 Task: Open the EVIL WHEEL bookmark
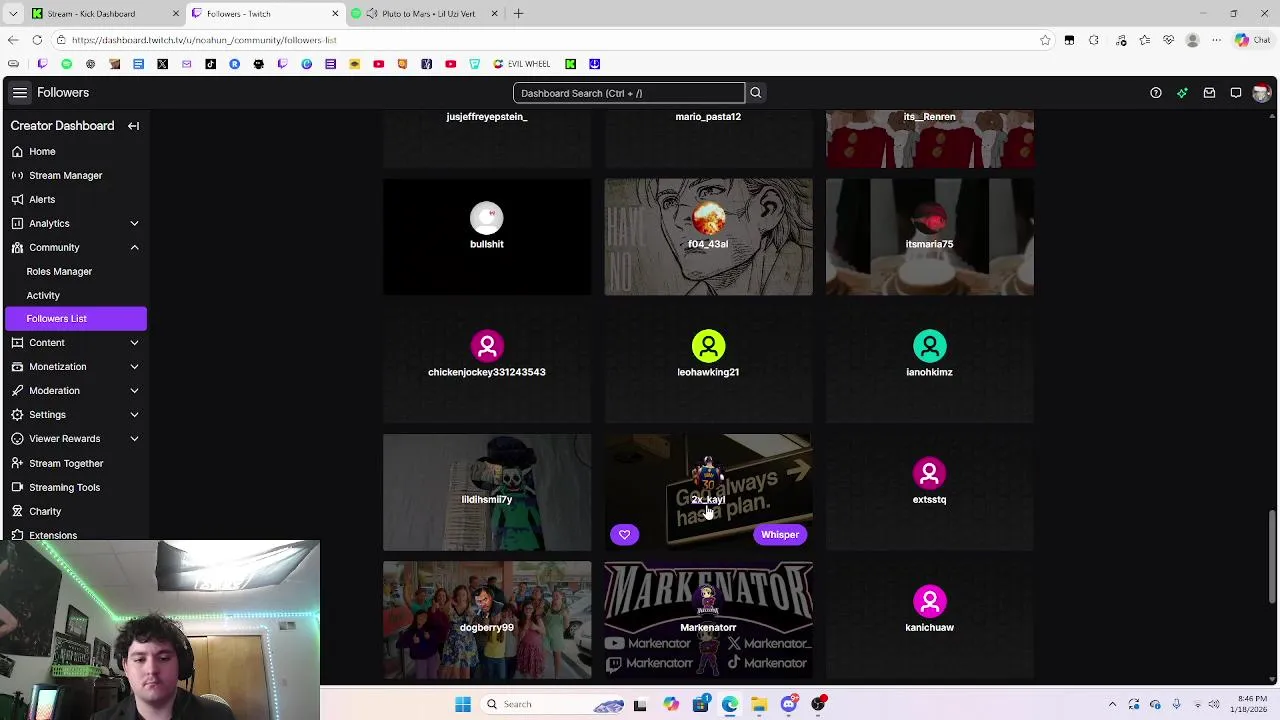522,64
